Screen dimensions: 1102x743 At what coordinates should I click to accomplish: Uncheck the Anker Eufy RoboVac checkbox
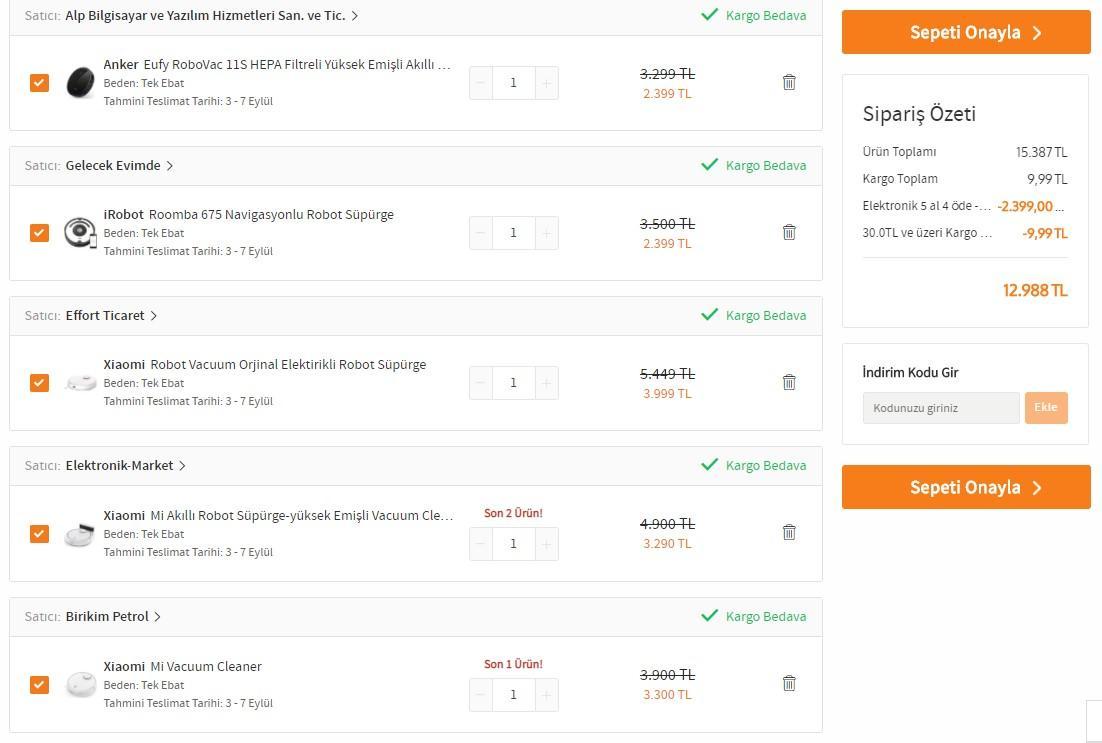pyautogui.click(x=39, y=83)
